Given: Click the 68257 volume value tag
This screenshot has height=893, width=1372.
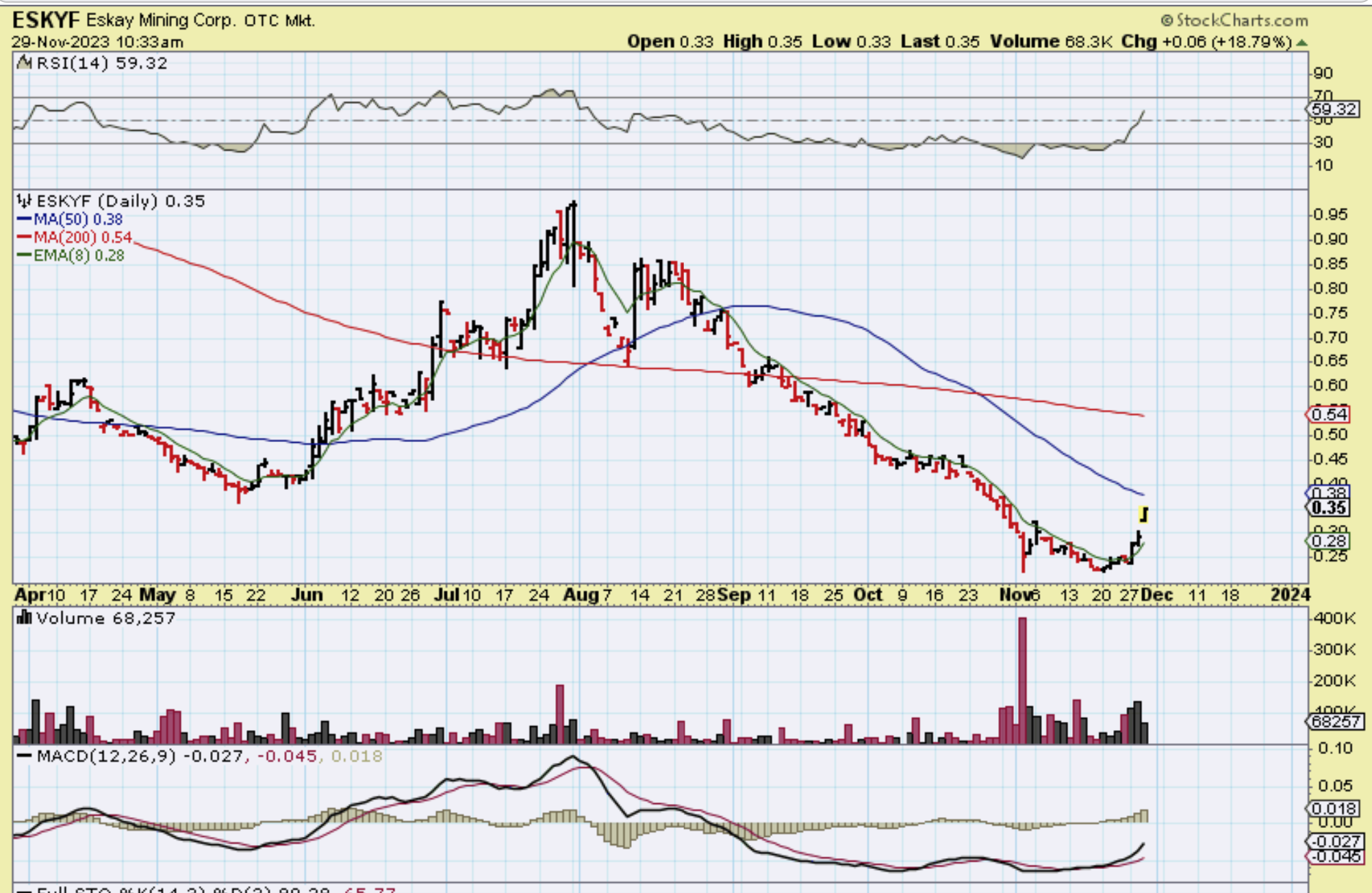Looking at the screenshot, I should tap(1335, 721).
